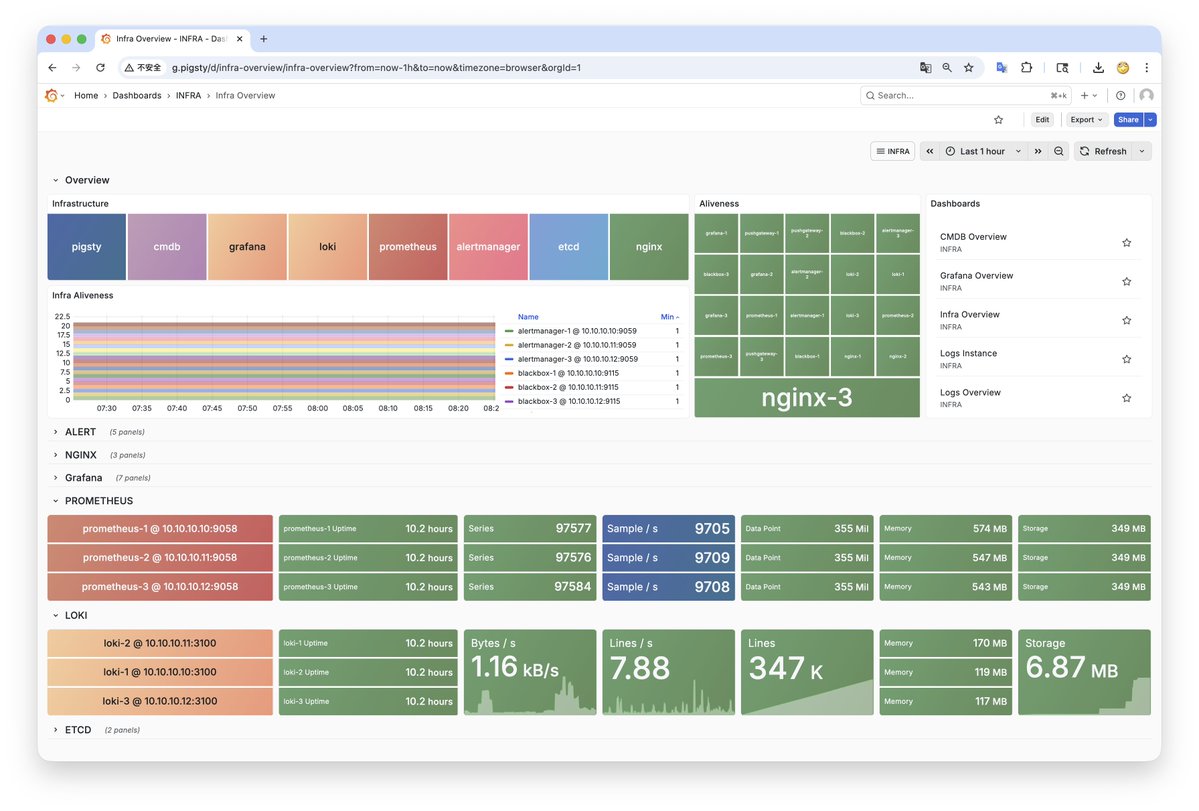The height and width of the screenshot is (811, 1199).
Task: Open prometheus-1 @ 10.10.10.10:9058 panel
Action: tap(160, 529)
